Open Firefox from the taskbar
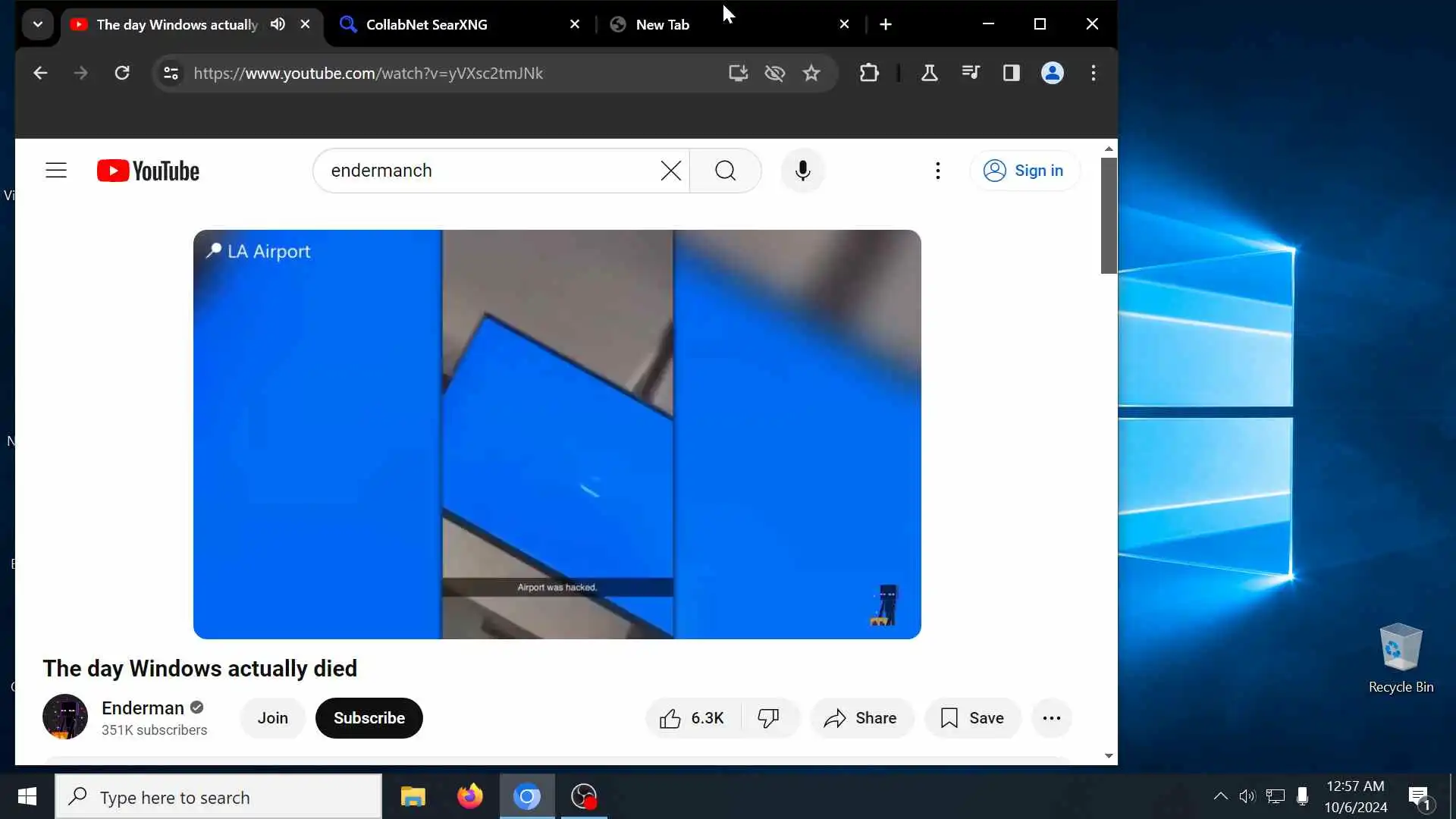Image resolution: width=1456 pixels, height=819 pixels. point(469,796)
